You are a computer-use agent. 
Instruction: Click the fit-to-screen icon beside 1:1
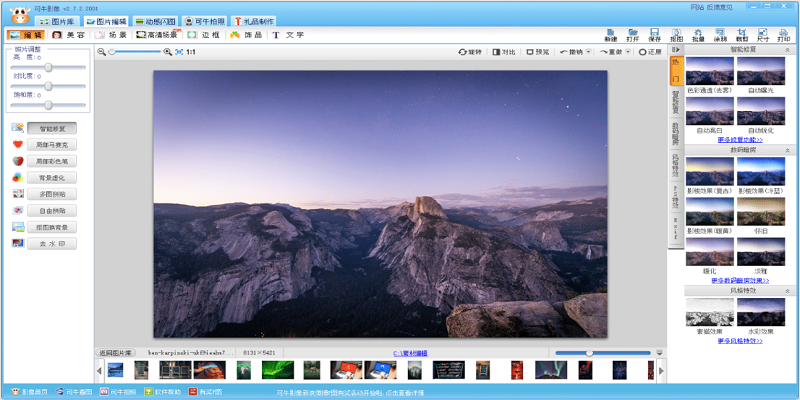pyautogui.click(x=179, y=51)
